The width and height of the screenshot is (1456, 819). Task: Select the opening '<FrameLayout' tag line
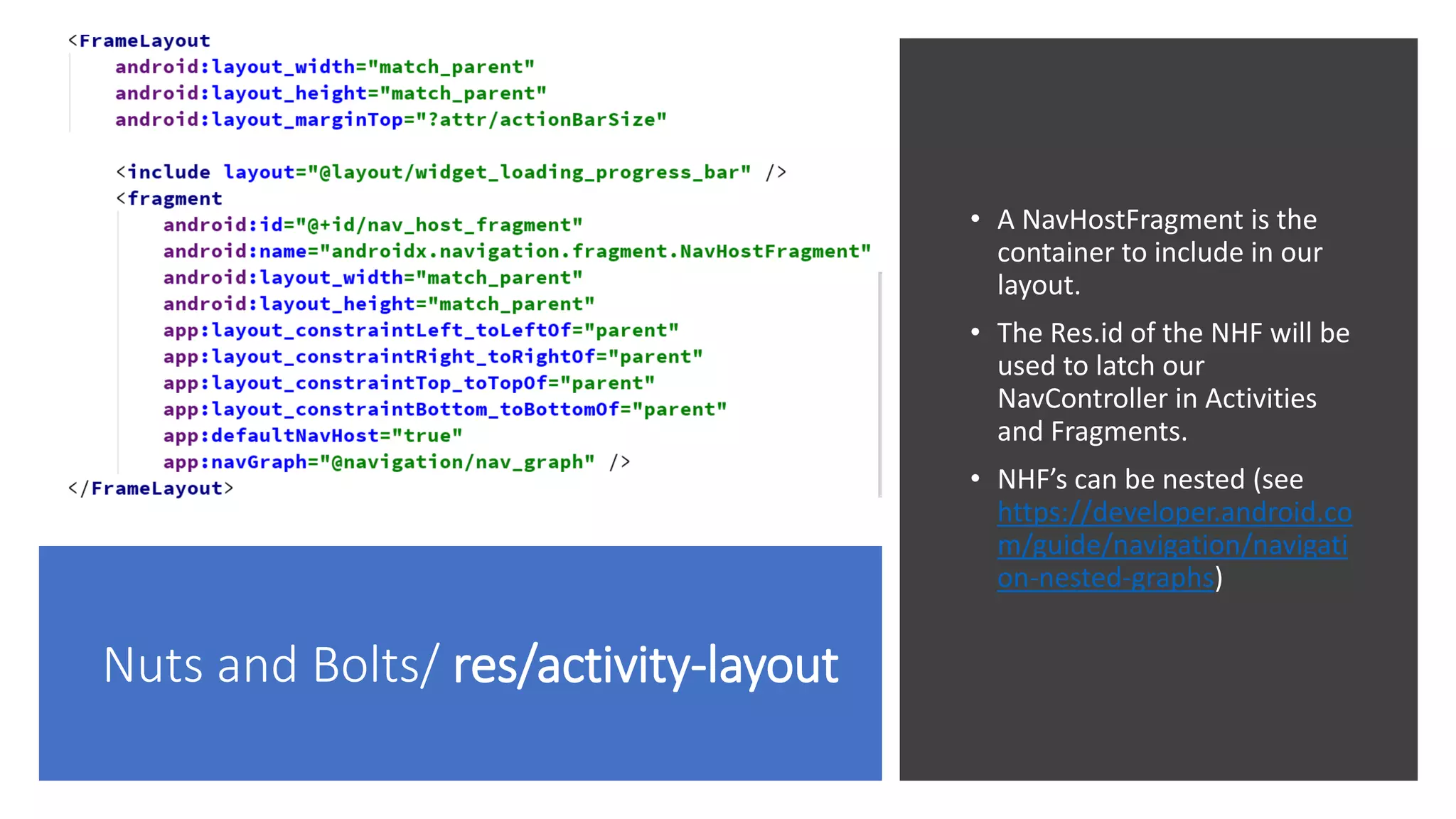pos(139,41)
